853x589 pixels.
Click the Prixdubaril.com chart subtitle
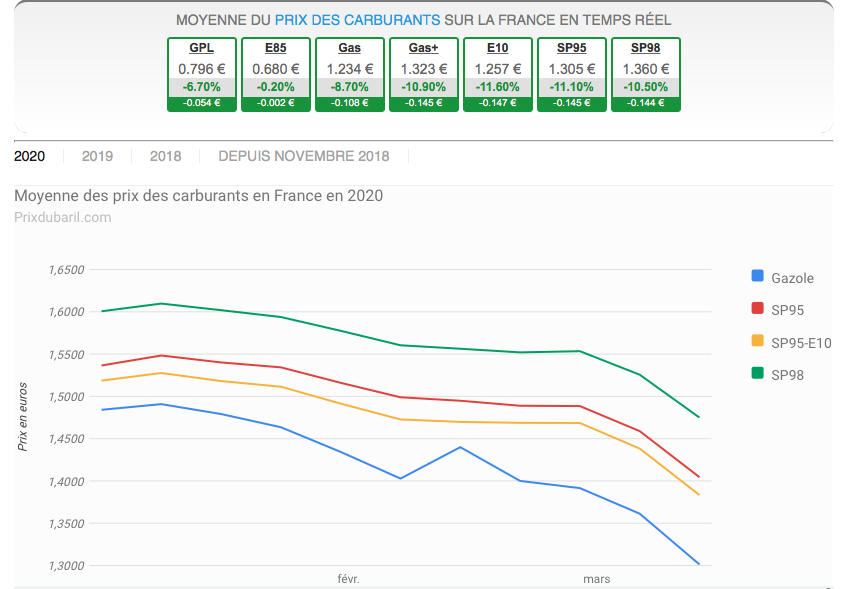[63, 217]
